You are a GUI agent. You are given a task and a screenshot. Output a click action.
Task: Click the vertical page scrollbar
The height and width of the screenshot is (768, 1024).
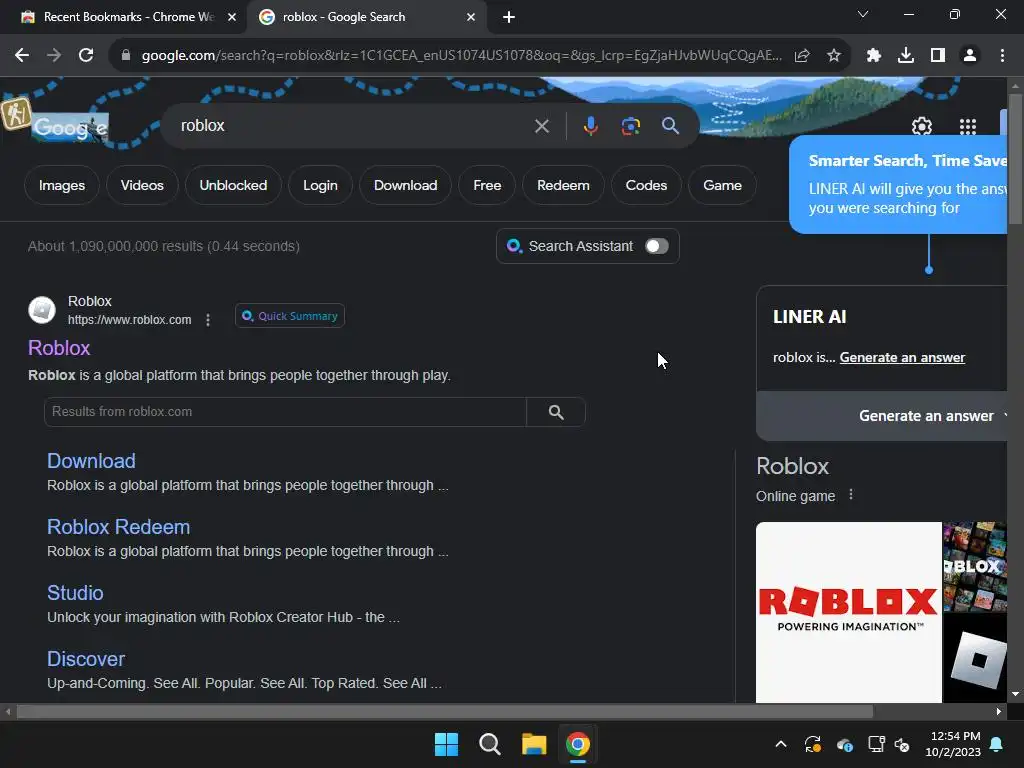(1016, 159)
